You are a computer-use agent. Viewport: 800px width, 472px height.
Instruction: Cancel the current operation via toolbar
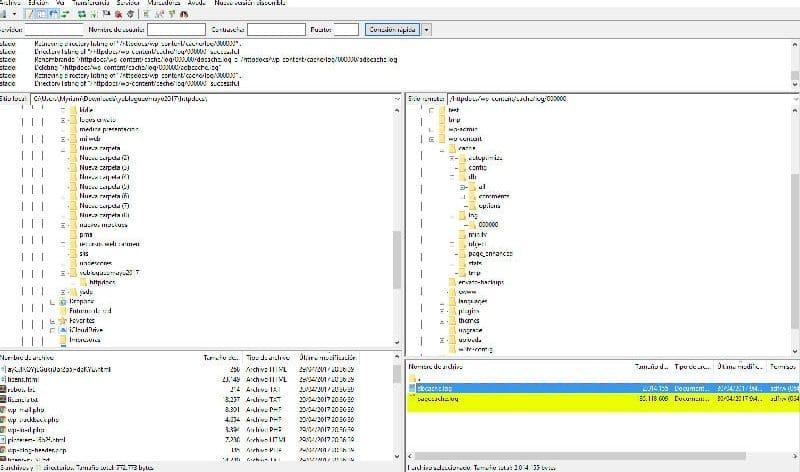[x=106, y=14]
